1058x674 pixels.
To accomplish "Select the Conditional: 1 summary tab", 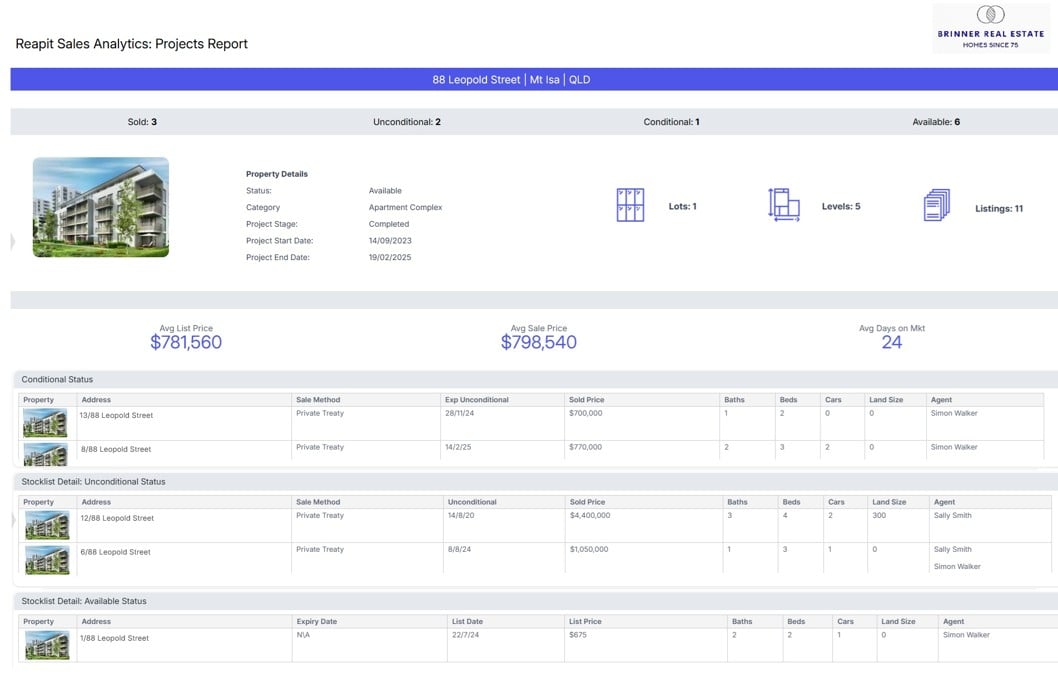I will [x=671, y=122].
